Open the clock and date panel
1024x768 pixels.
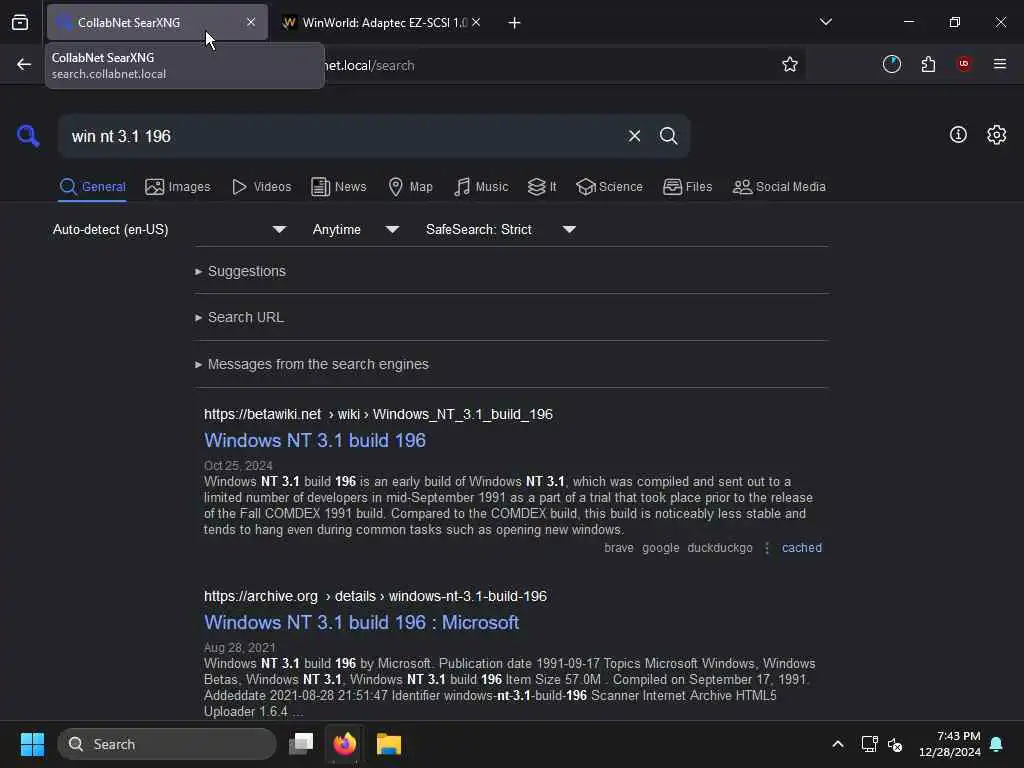950,744
